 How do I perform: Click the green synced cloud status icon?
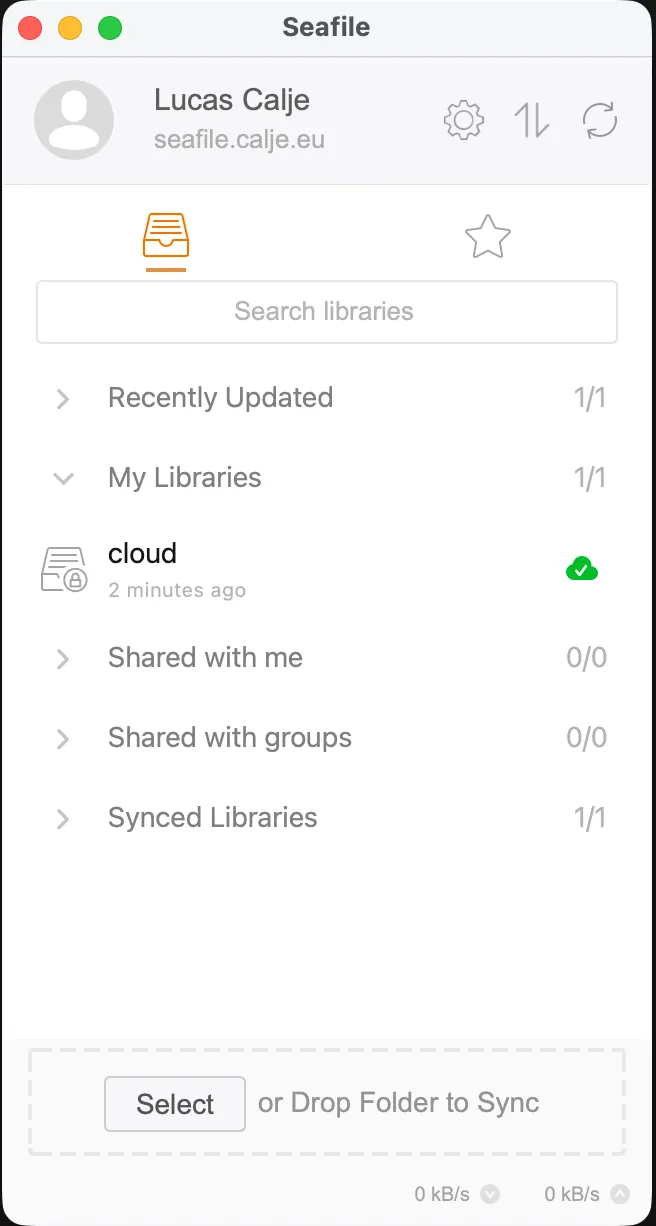pos(582,570)
